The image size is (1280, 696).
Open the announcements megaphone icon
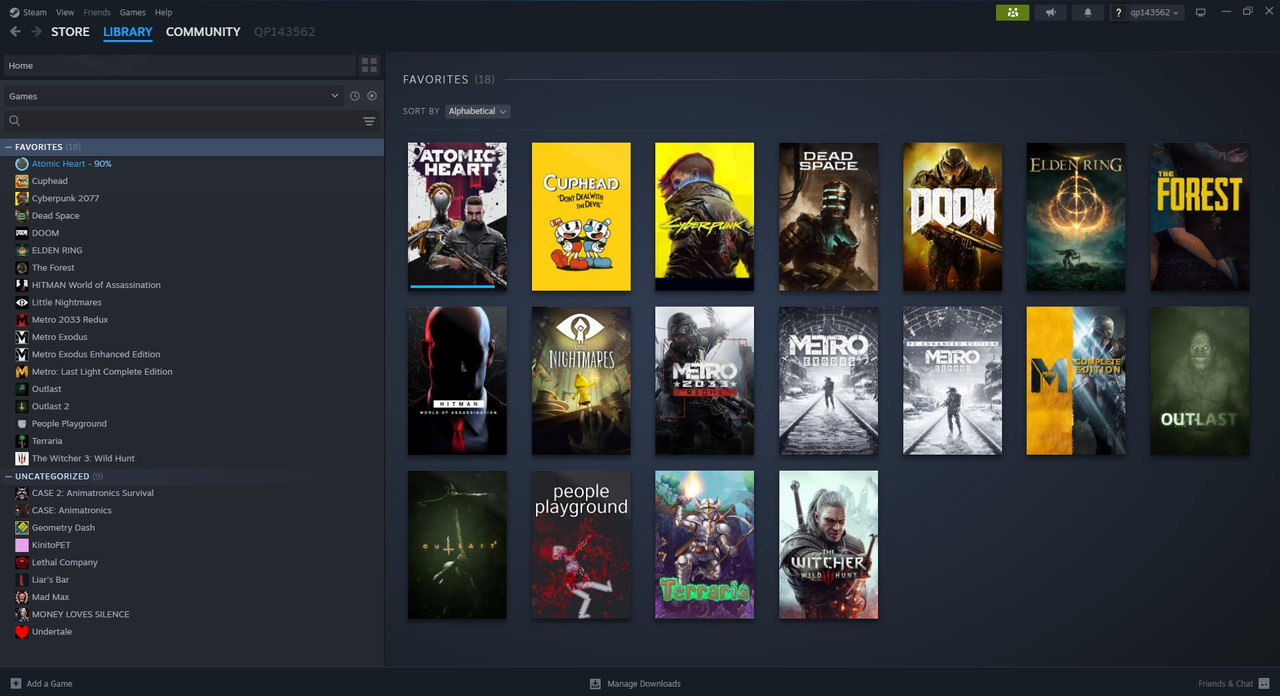pos(1050,12)
